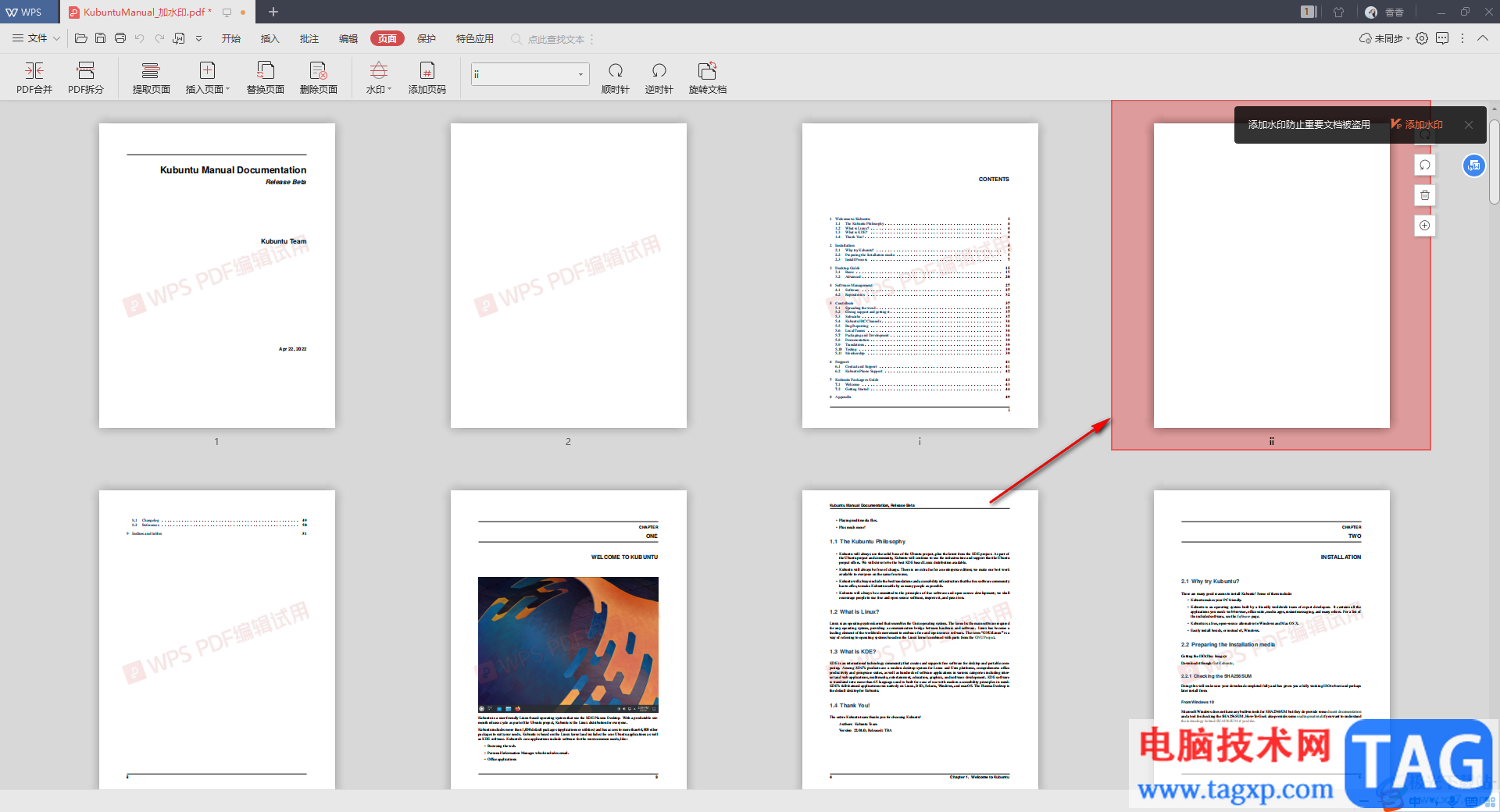Click the PDF拆分 split tool
This screenshot has width=1500, height=812.
click(86, 78)
